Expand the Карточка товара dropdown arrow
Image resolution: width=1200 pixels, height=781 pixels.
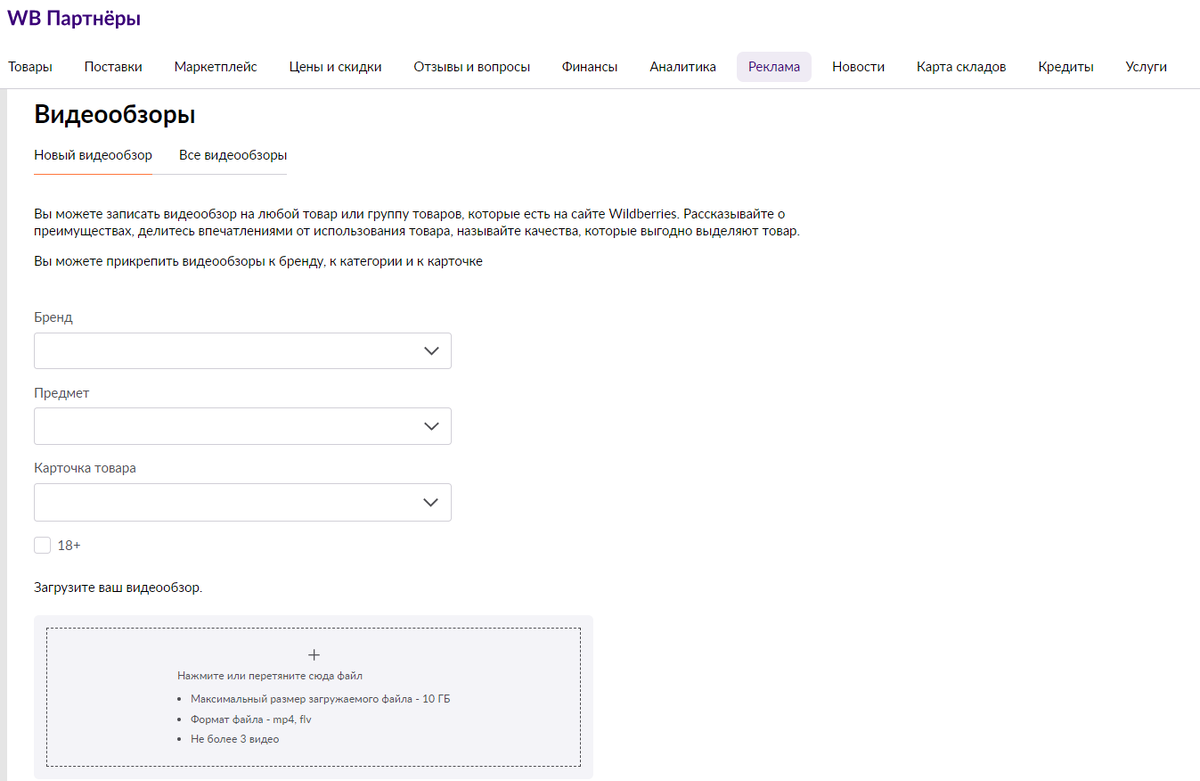pyautogui.click(x=431, y=502)
